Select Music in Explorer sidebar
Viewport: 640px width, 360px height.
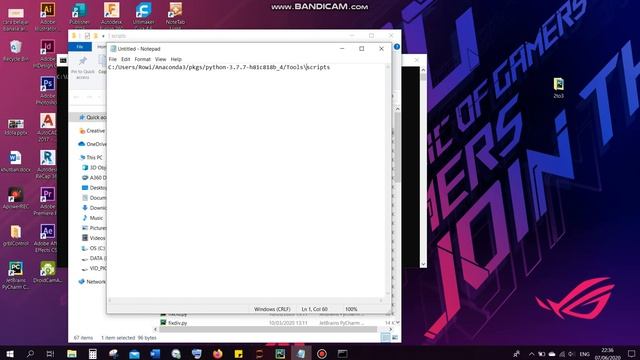93,218
